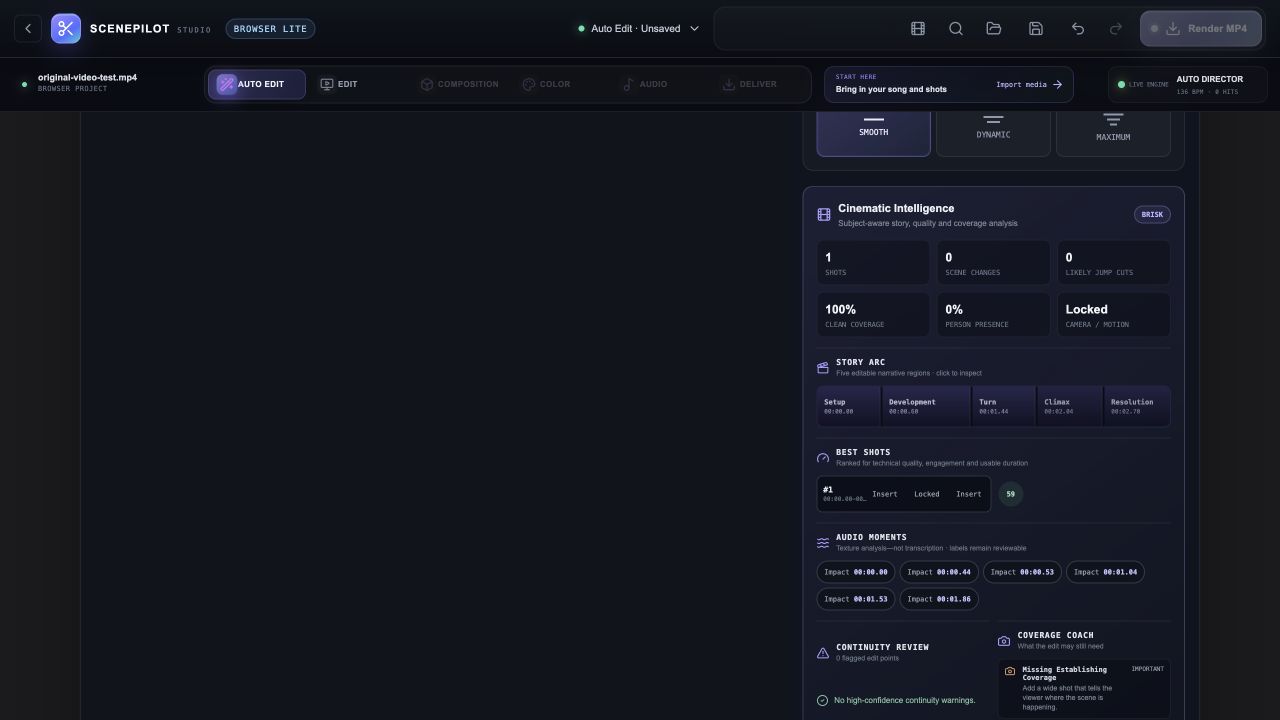1280x720 pixels.
Task: Undo the last action
Action: [1078, 29]
